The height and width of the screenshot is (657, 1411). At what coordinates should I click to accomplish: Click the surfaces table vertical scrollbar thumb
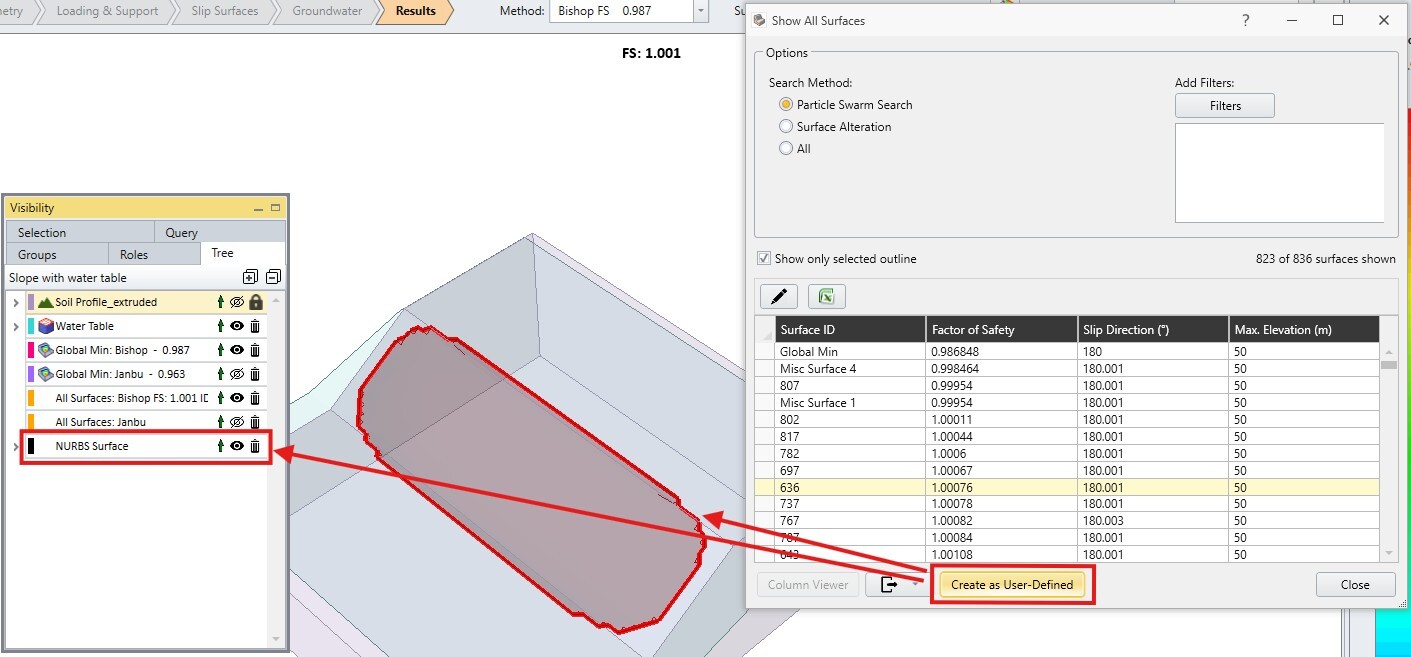click(x=1388, y=365)
